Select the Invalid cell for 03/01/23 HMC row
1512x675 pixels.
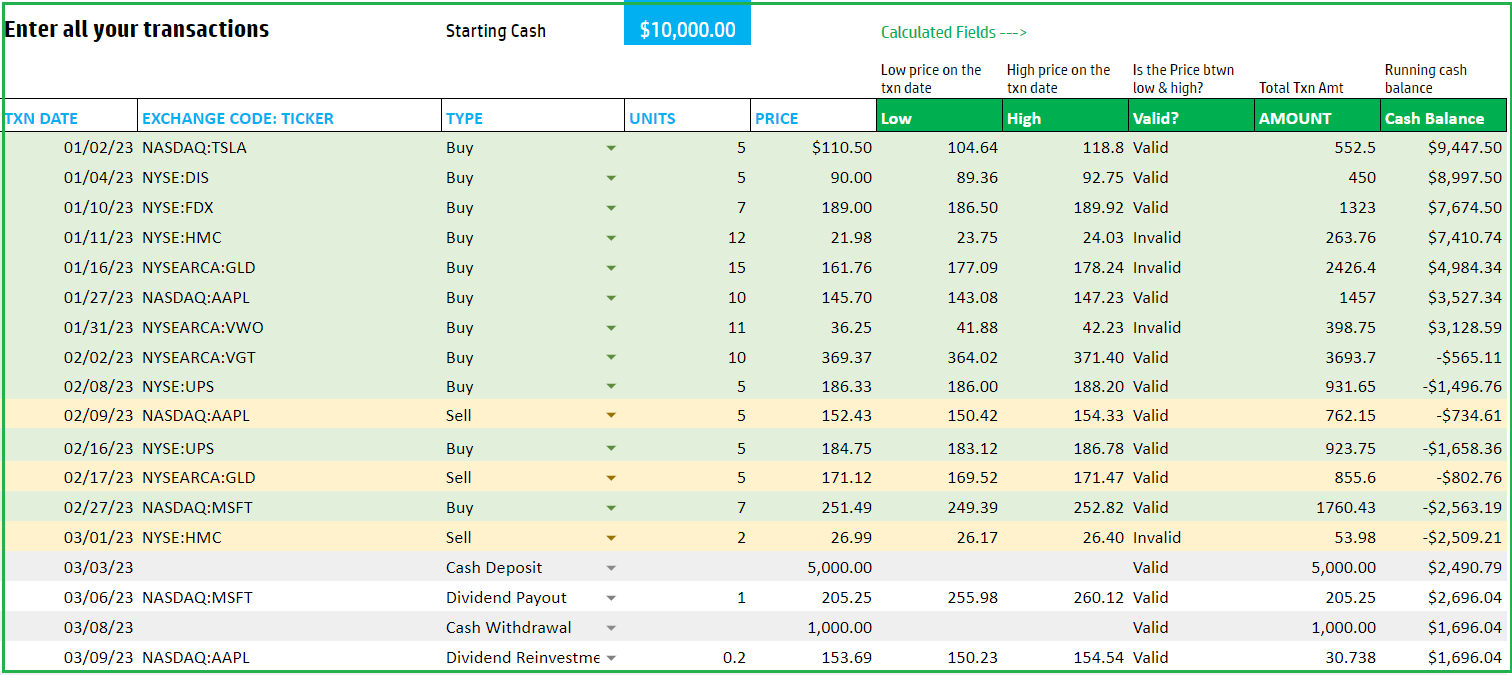click(1191, 538)
